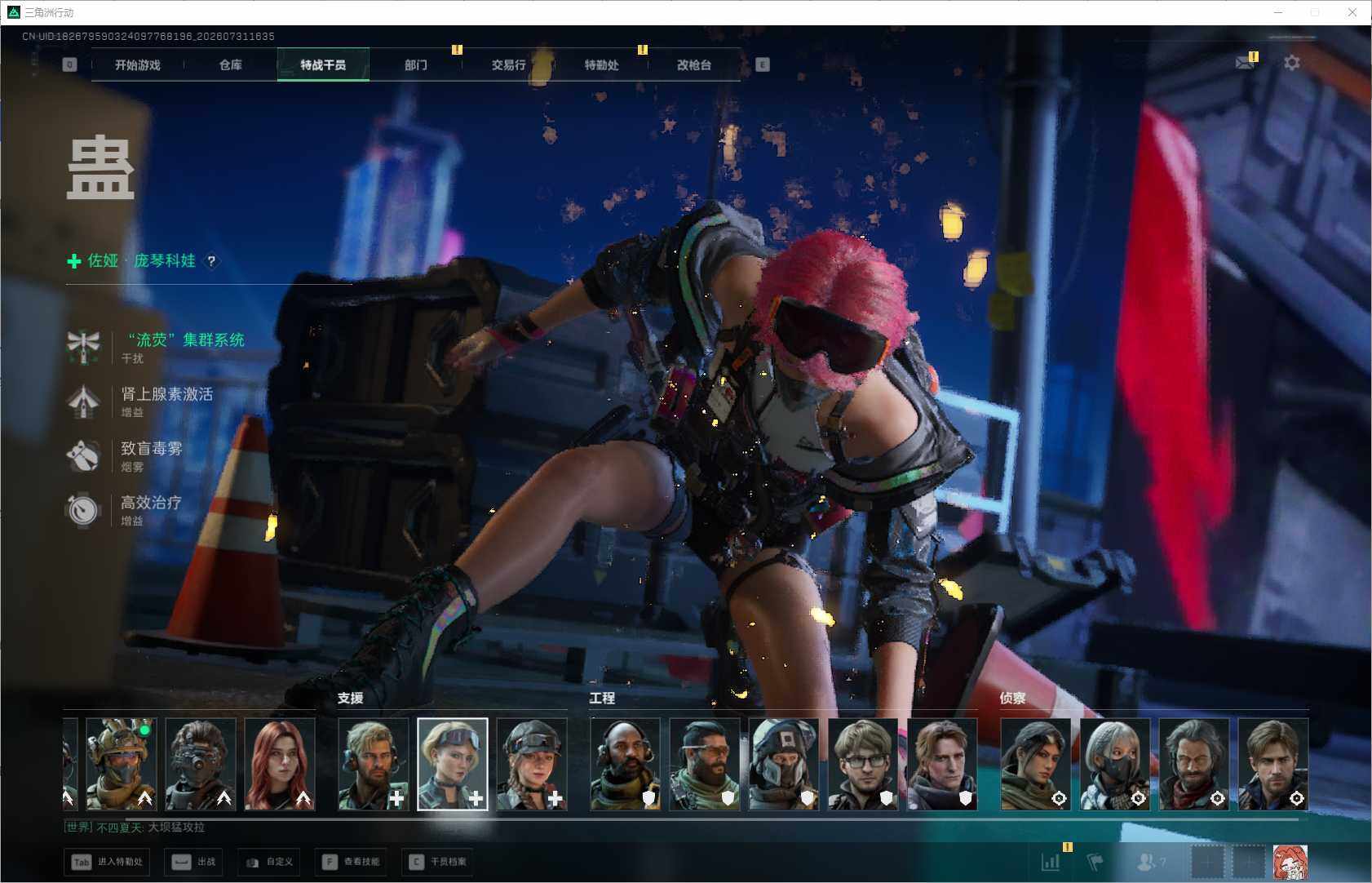Click the operator name 佐娅·庞琴科娃

click(x=142, y=261)
